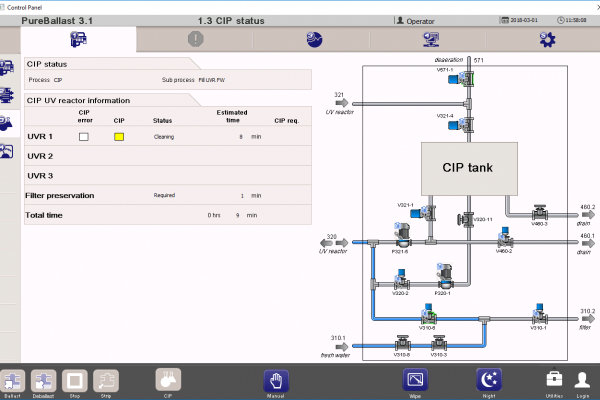Open the settings gear tab

(x=547, y=39)
